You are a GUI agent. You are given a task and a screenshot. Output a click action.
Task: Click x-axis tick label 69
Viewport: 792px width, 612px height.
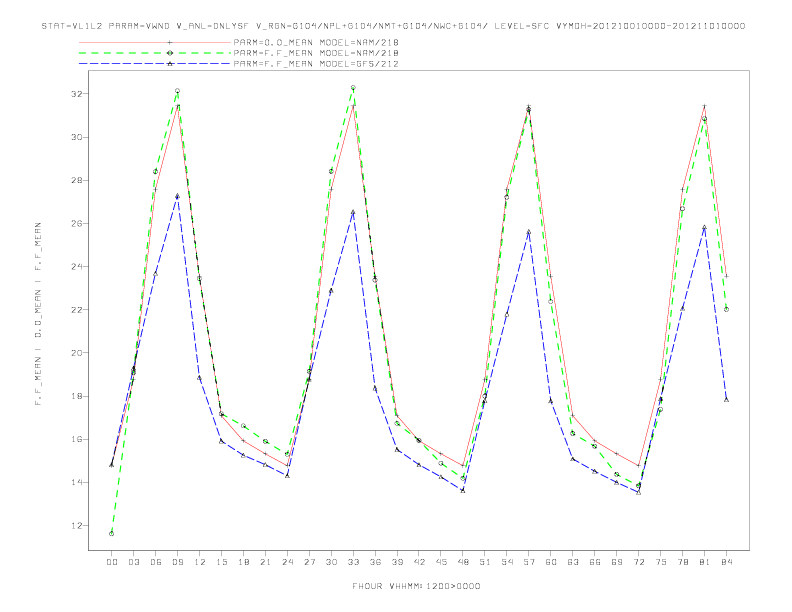tap(617, 562)
